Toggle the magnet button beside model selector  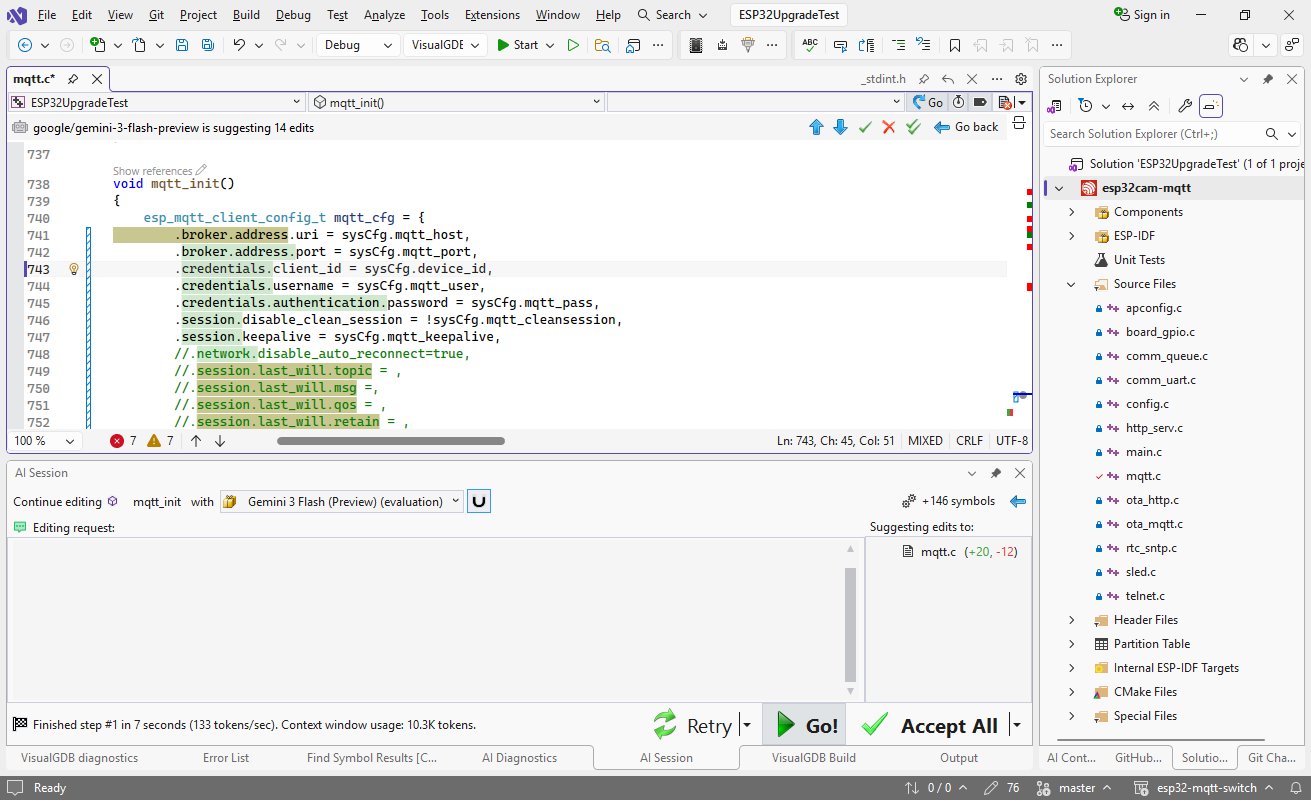tap(479, 502)
